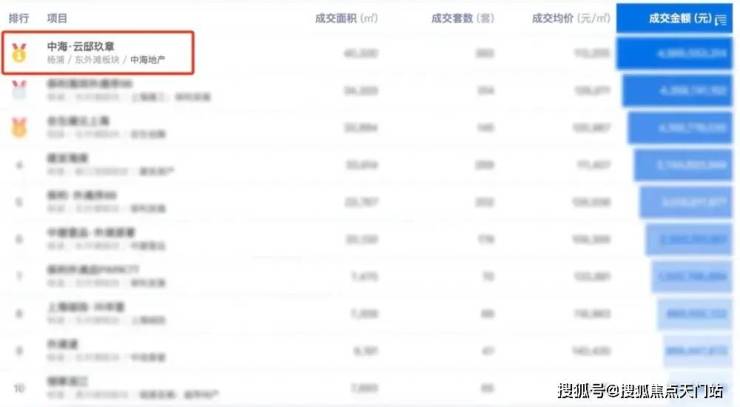
Task: Open the 中海·云邸玖章 project name
Action: click(81, 46)
